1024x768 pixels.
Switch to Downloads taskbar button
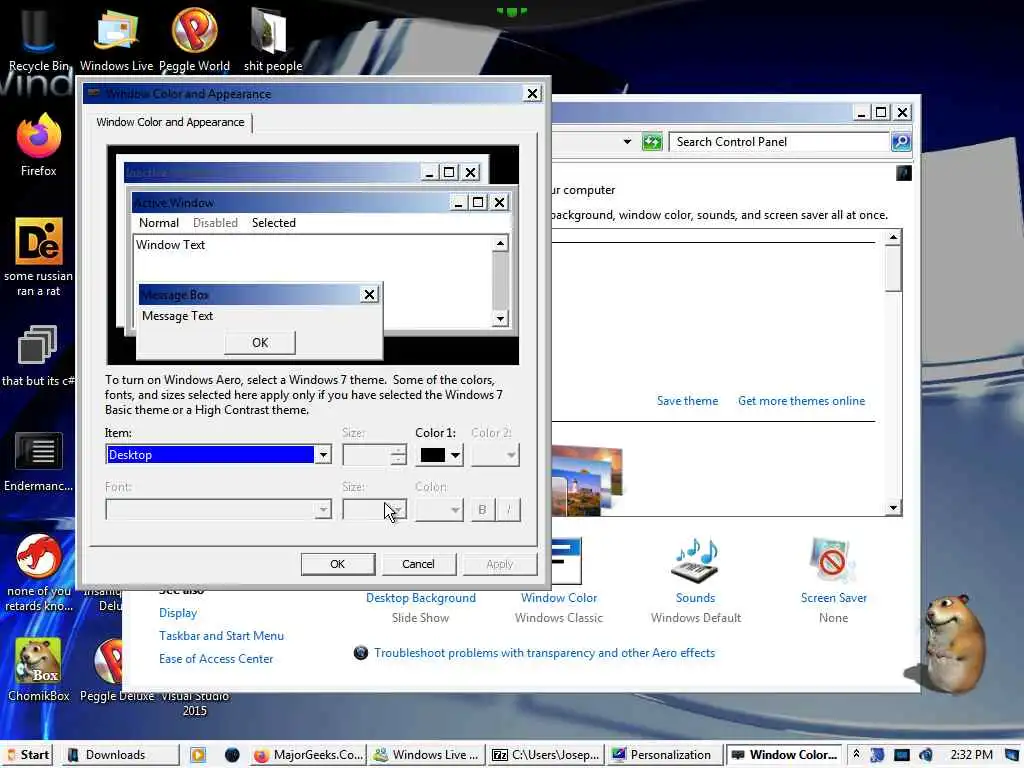pos(121,755)
